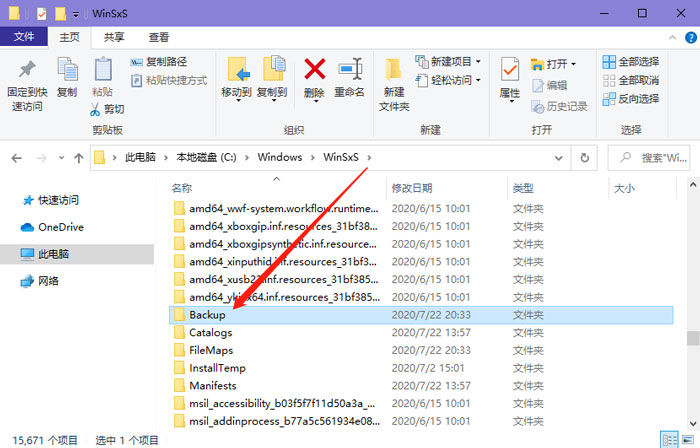Click Select All (全部选择)
Image resolution: width=700 pixels, height=448 pixels.
[630, 62]
